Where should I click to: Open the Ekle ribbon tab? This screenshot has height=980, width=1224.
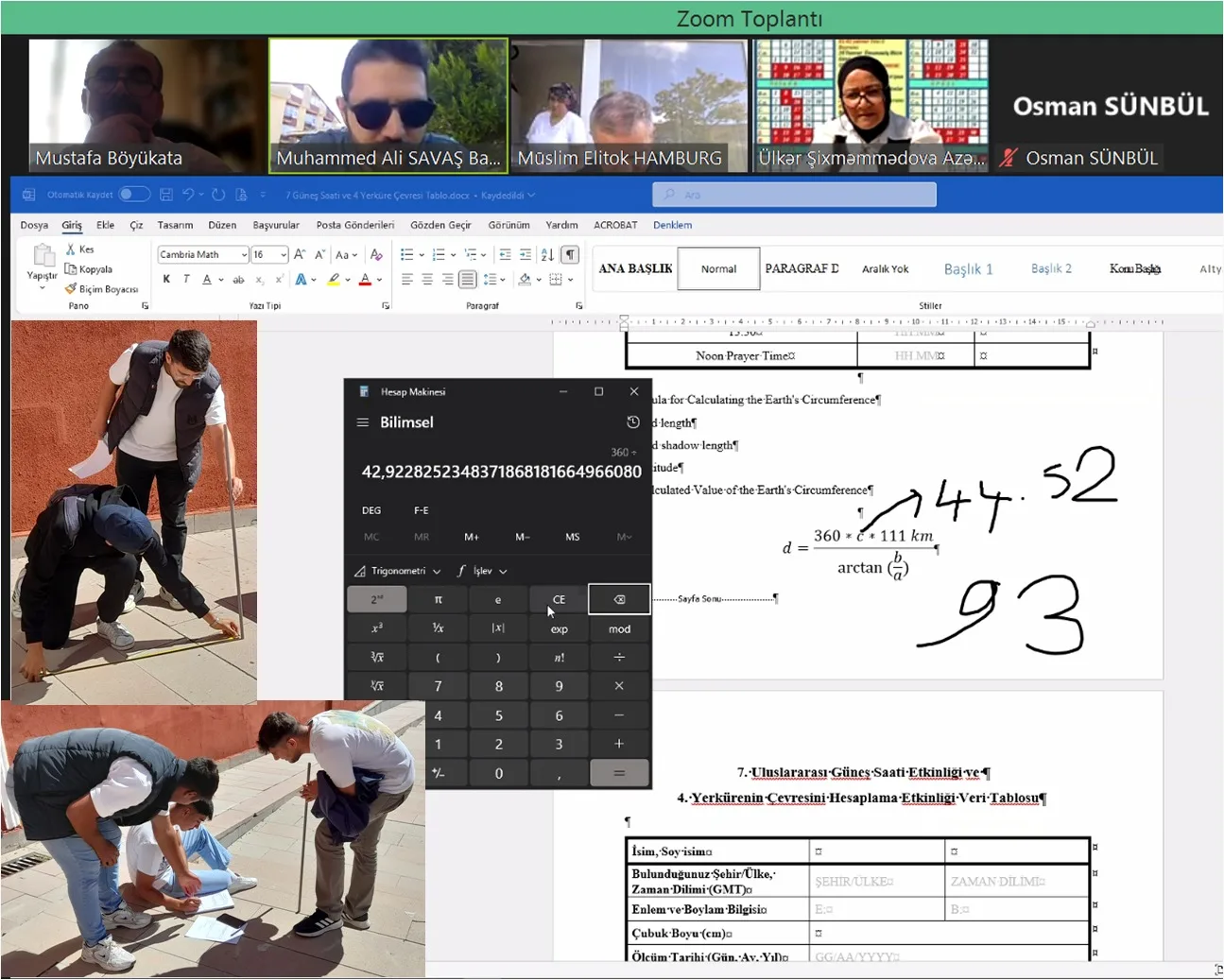105,225
